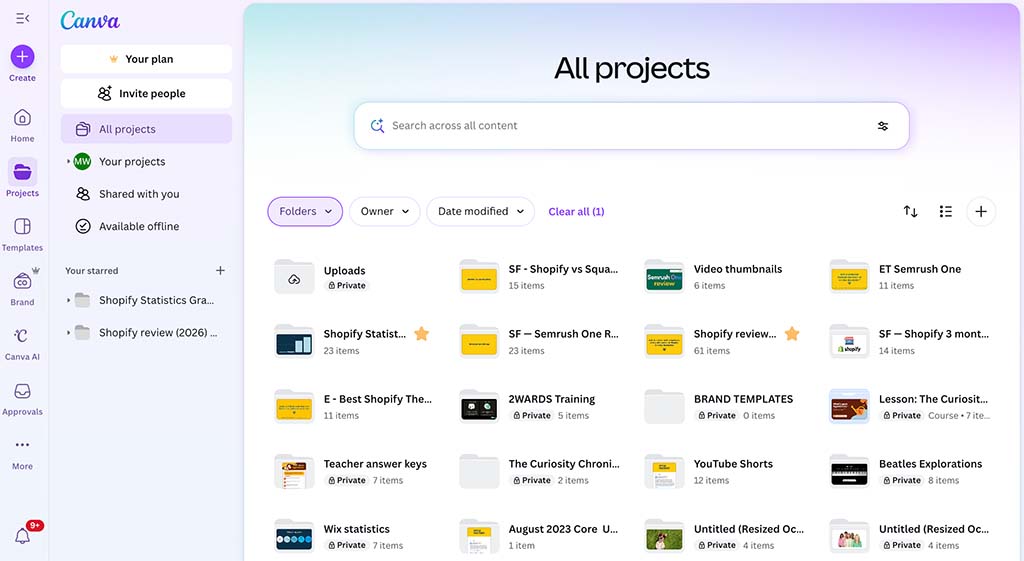Click the sort order arrows icon
The height and width of the screenshot is (561, 1024).
pyautogui.click(x=910, y=212)
